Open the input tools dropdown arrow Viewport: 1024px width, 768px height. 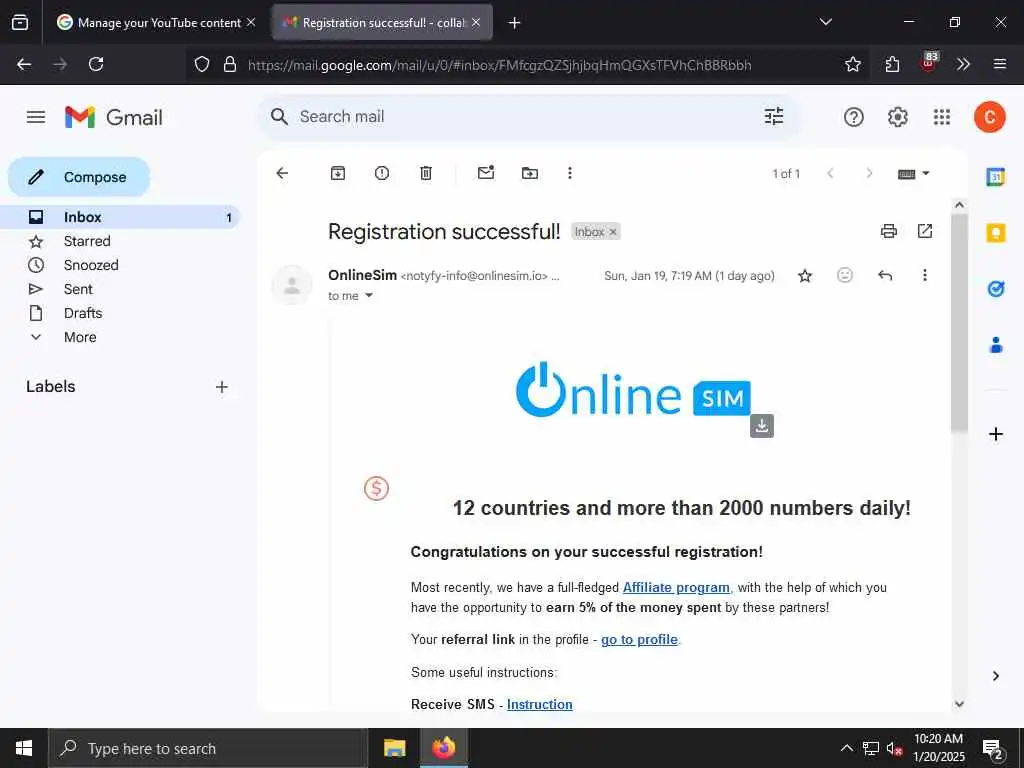coord(925,174)
